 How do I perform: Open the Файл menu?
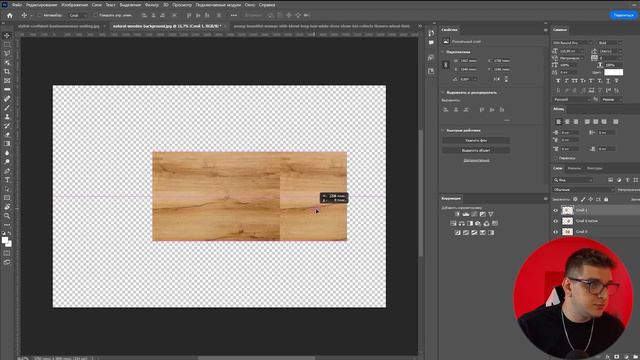(x=17, y=5)
